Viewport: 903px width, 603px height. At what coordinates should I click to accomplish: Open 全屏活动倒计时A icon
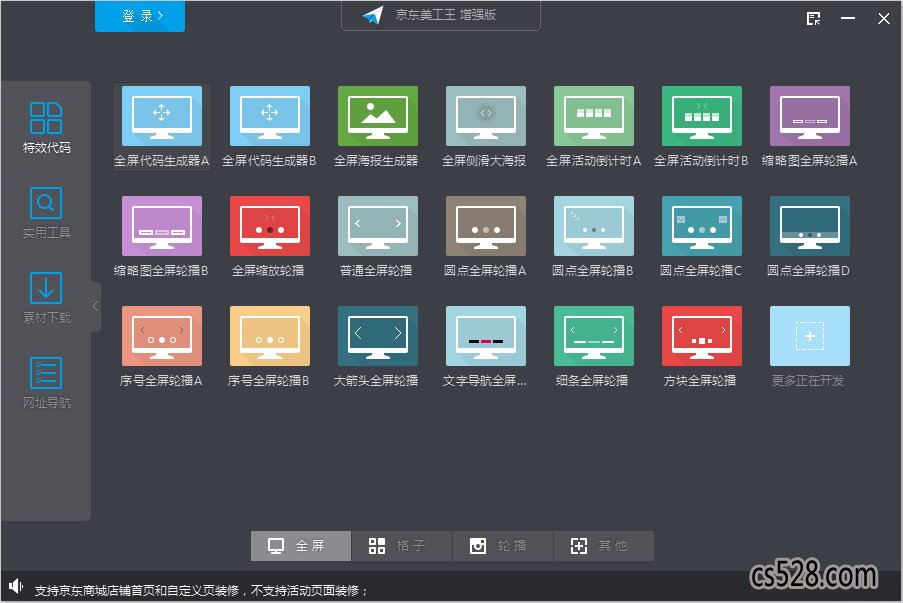(594, 116)
